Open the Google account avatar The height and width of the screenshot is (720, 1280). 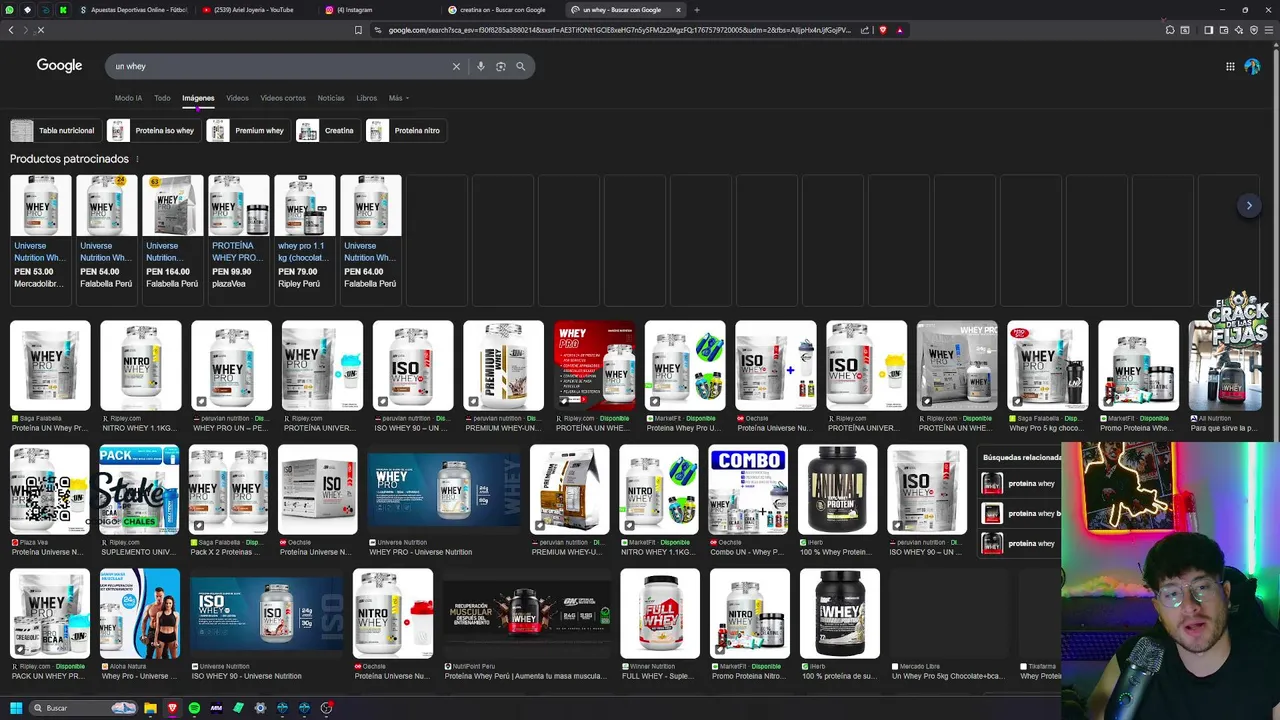point(1252,66)
